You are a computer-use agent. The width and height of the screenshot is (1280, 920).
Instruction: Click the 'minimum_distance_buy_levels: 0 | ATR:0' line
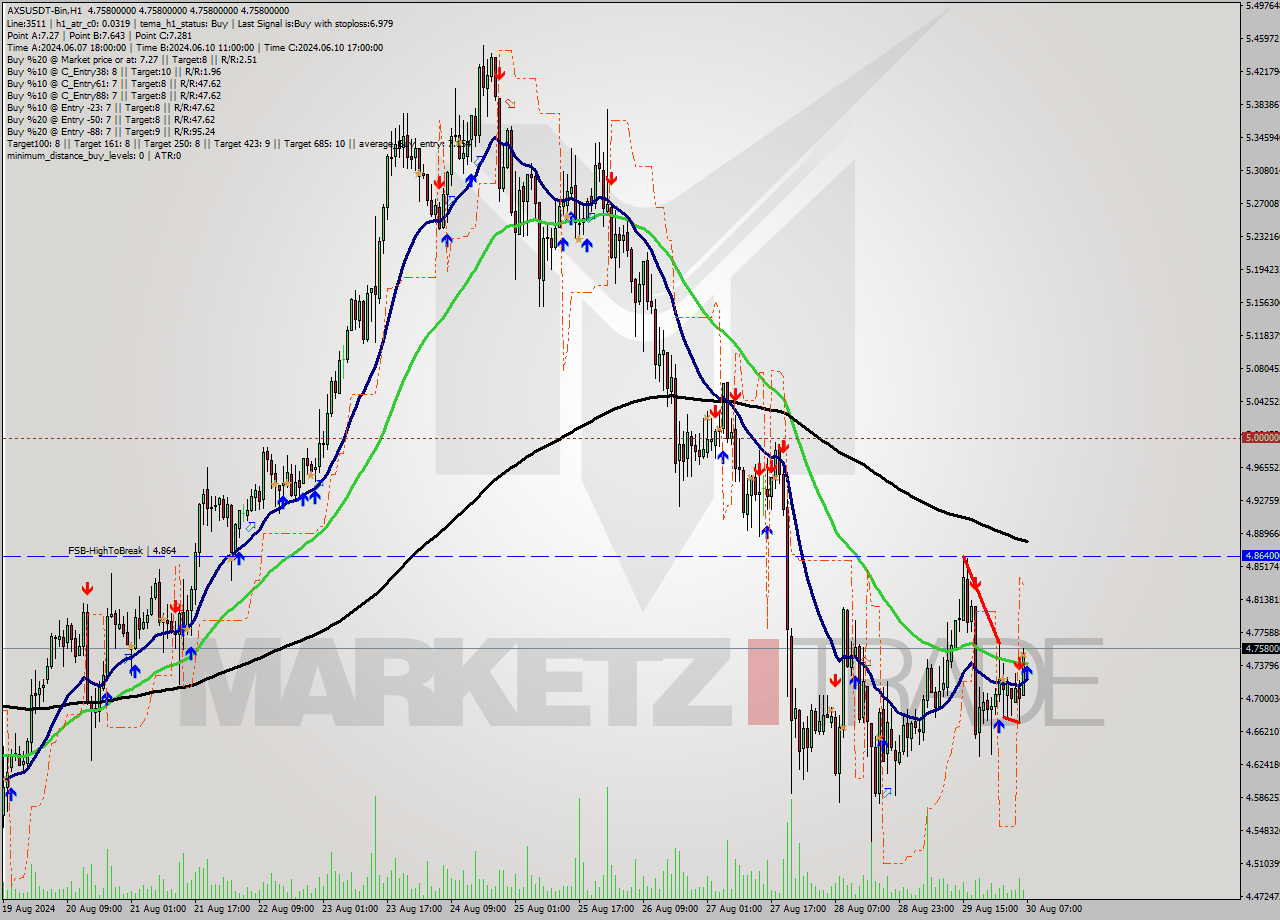pyautogui.click(x=93, y=155)
